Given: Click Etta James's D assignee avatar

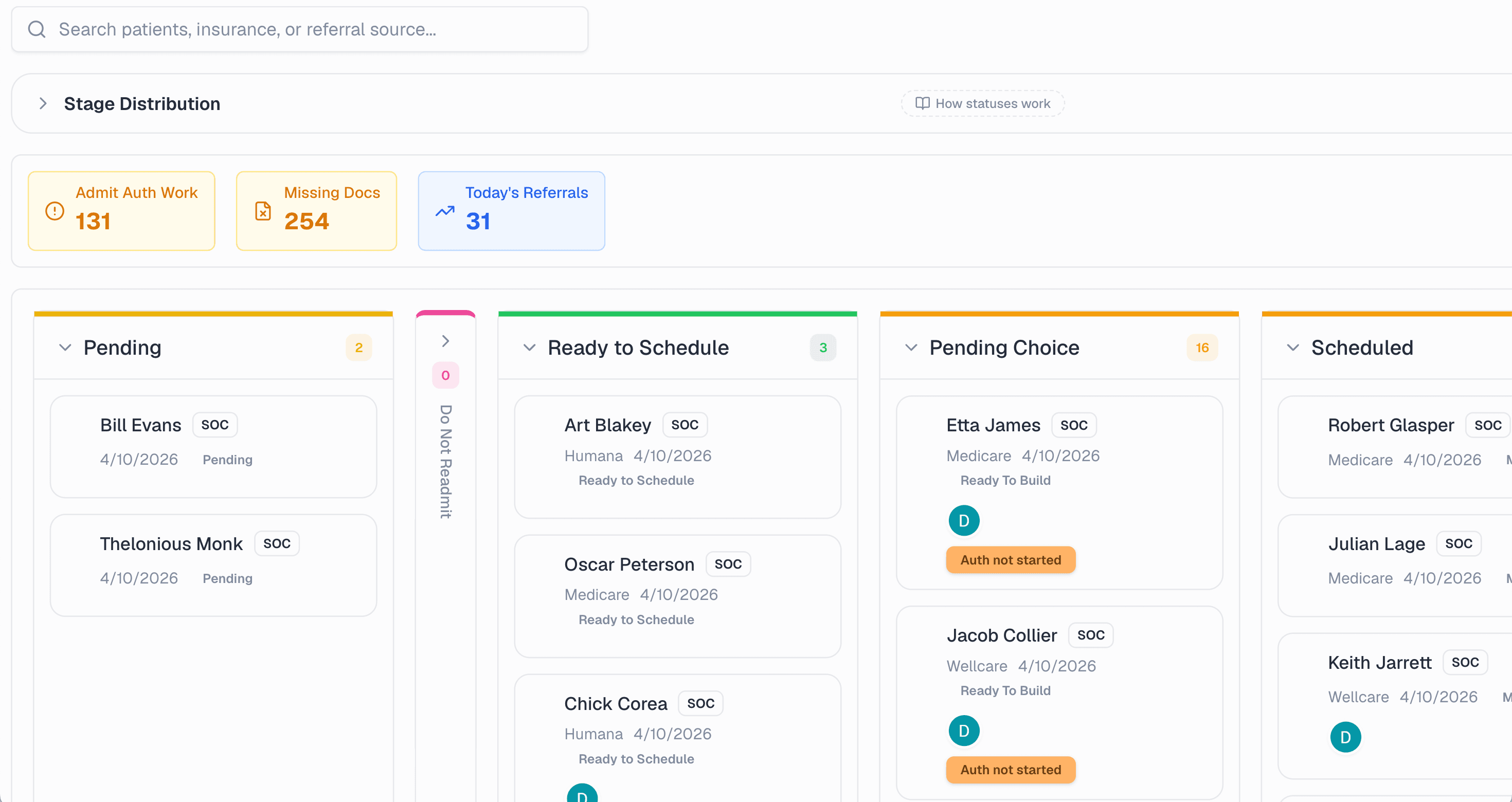Looking at the screenshot, I should (x=964, y=520).
